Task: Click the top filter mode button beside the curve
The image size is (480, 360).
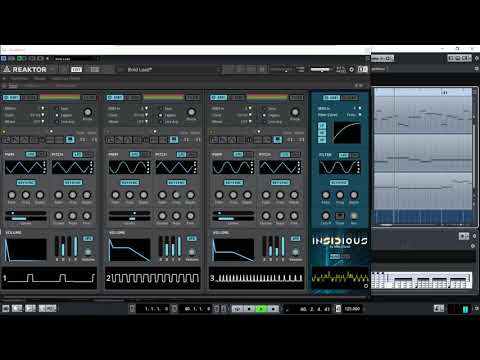Action: (x=322, y=125)
